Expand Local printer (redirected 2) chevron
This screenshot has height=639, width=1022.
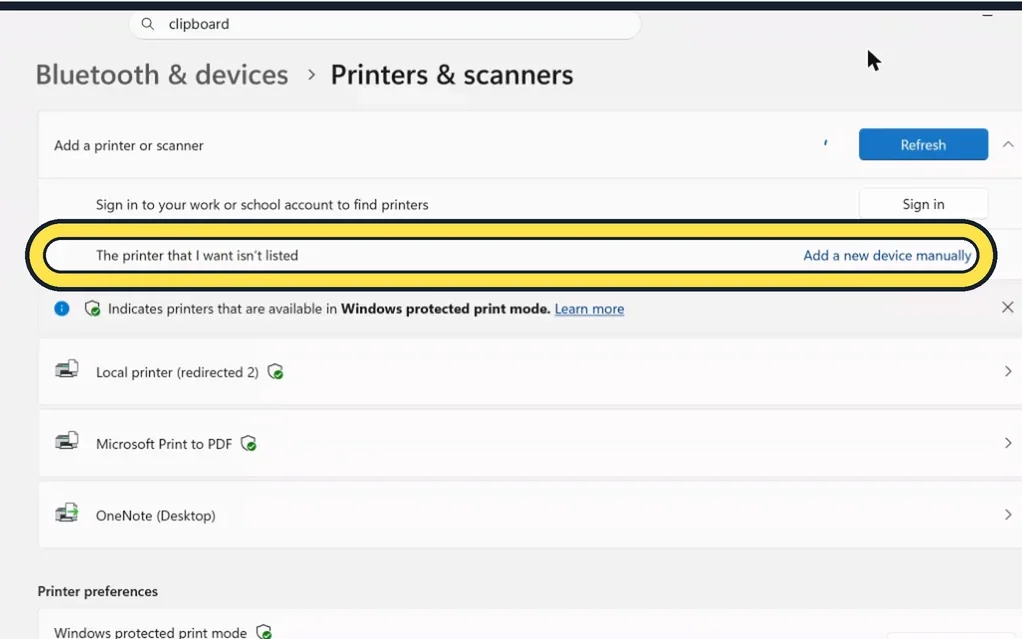pyautogui.click(x=1008, y=372)
